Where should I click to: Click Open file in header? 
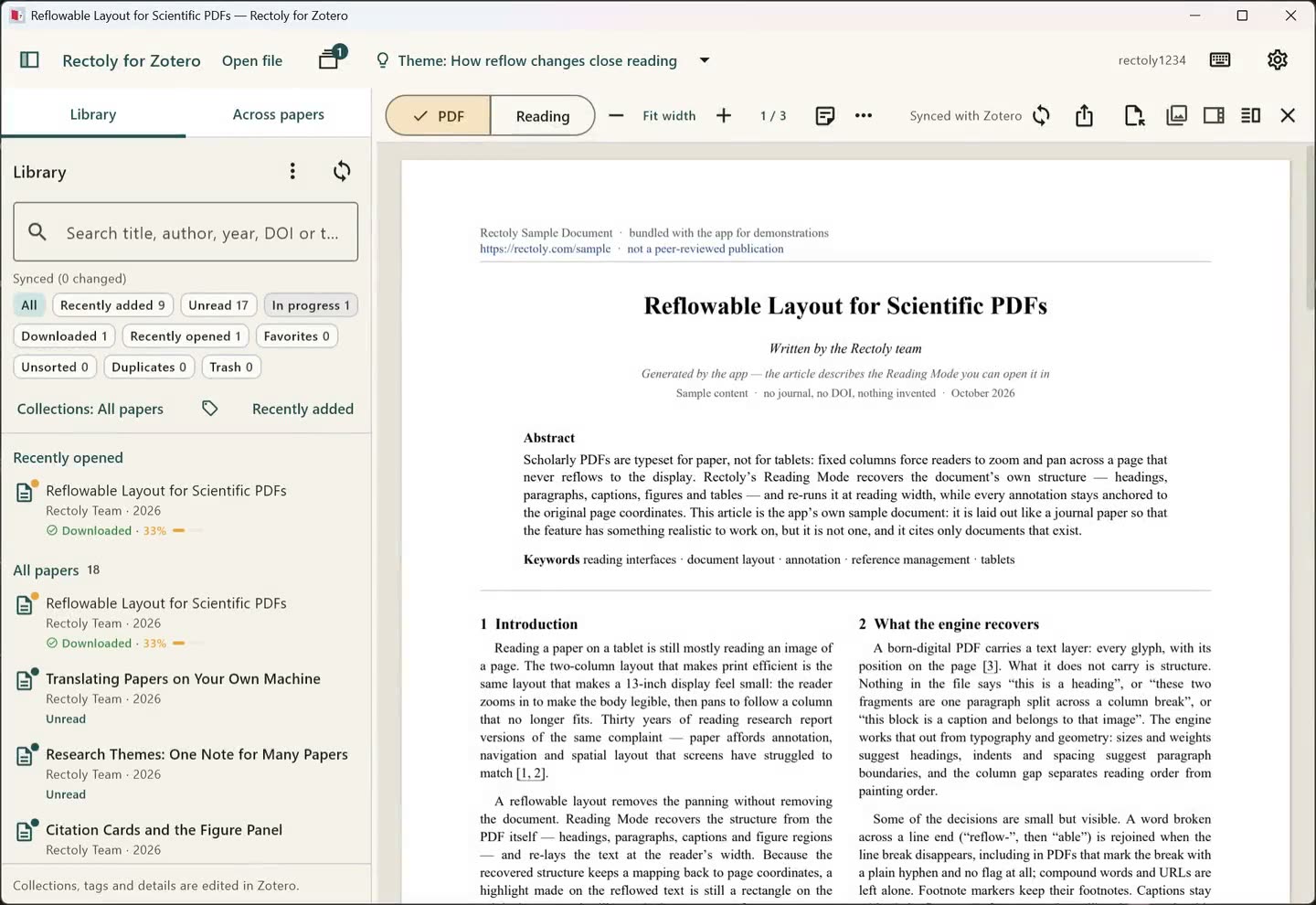click(252, 60)
